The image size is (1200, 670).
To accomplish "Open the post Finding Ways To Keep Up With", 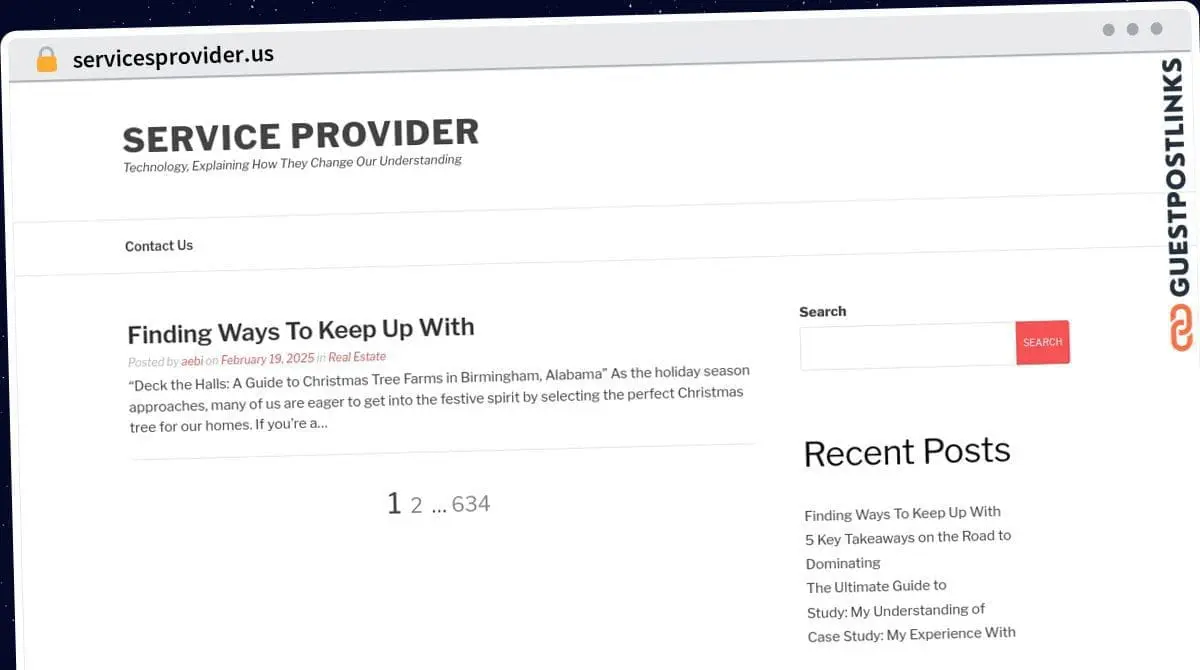I will [x=301, y=329].
